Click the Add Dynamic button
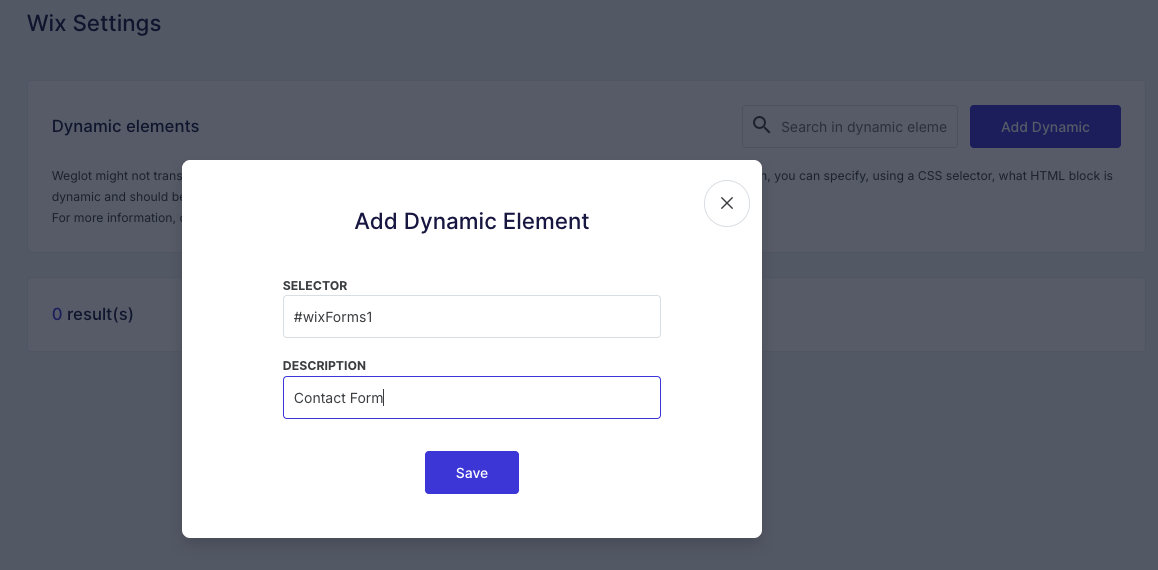This screenshot has width=1158, height=570. (1045, 126)
